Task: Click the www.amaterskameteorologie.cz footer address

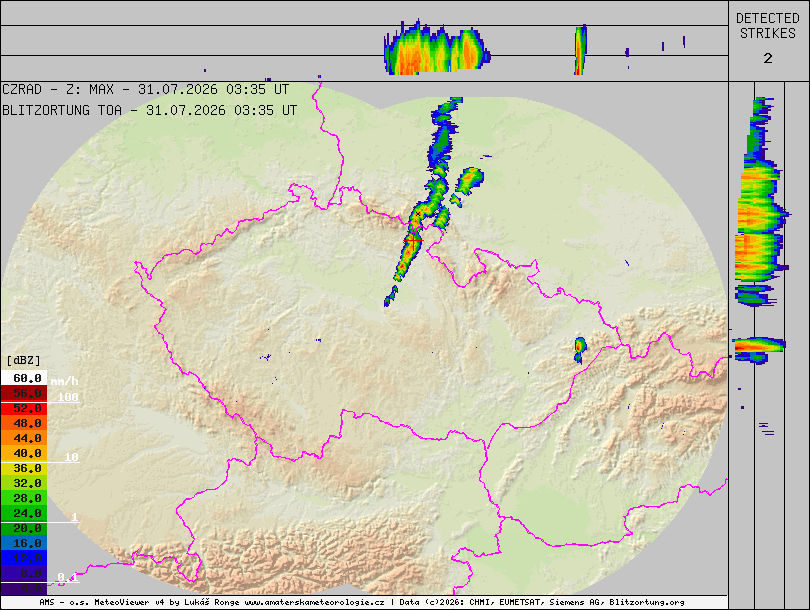Action: pyautogui.click(x=314, y=602)
